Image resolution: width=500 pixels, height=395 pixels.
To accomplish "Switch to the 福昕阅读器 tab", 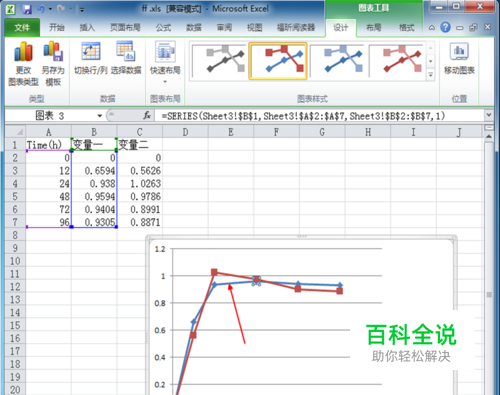I will [296, 28].
